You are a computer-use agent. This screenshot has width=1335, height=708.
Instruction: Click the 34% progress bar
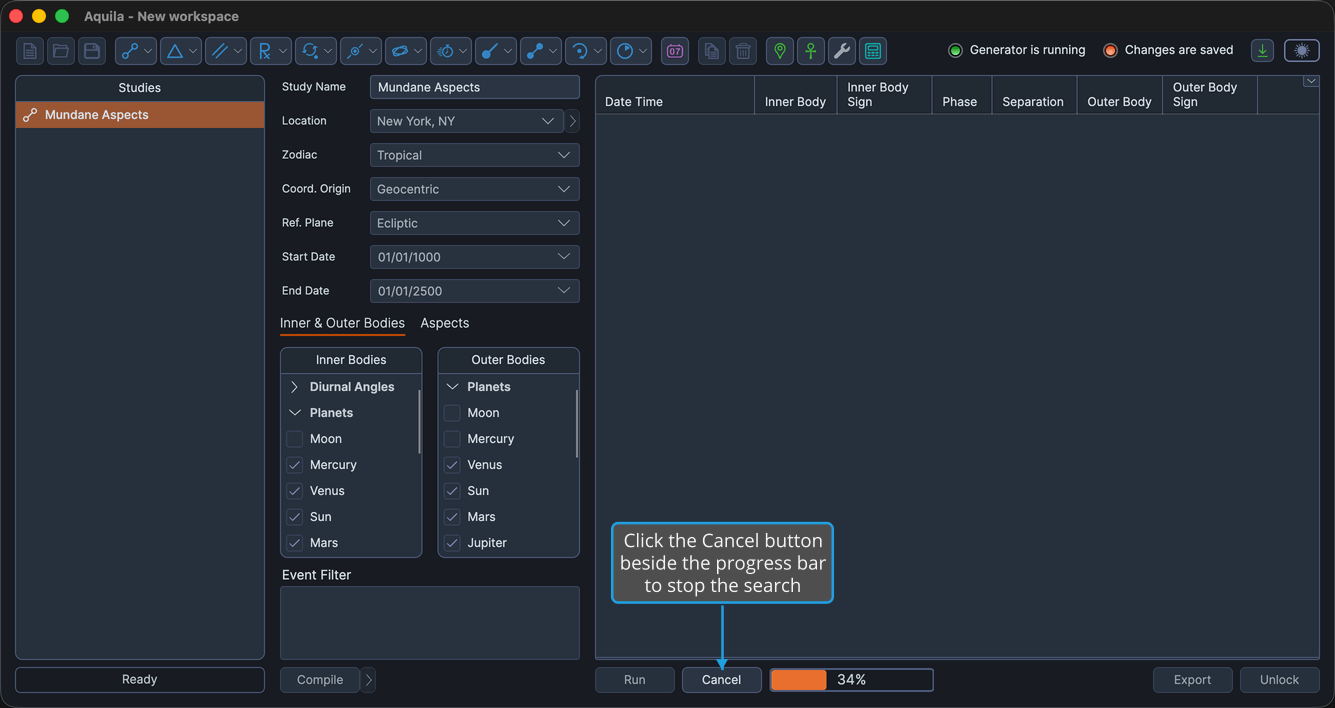tap(851, 680)
